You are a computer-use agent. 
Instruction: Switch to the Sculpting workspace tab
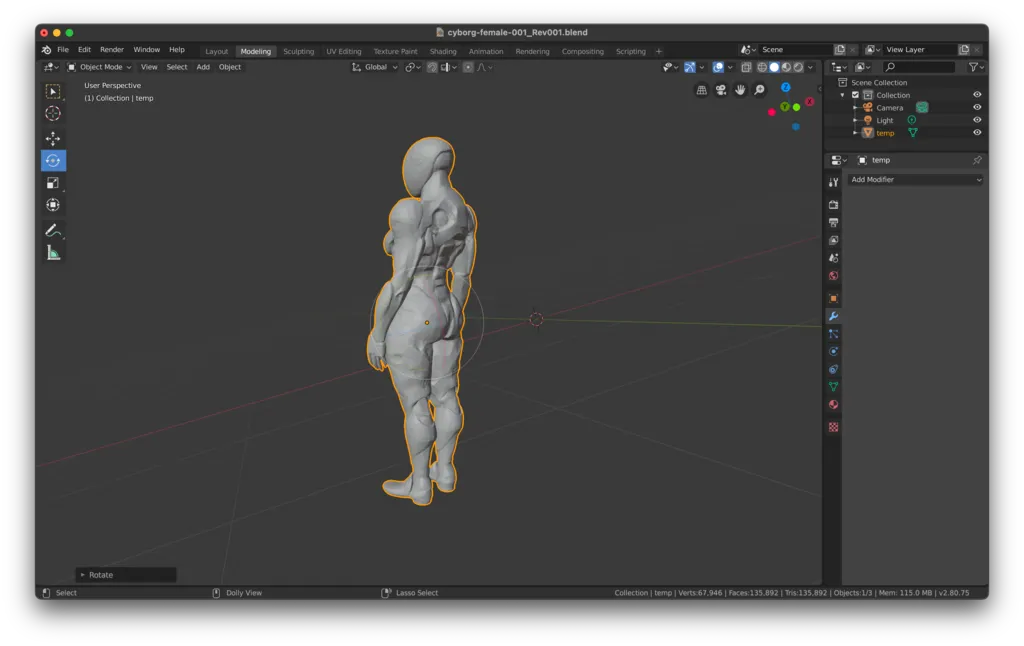(298, 52)
